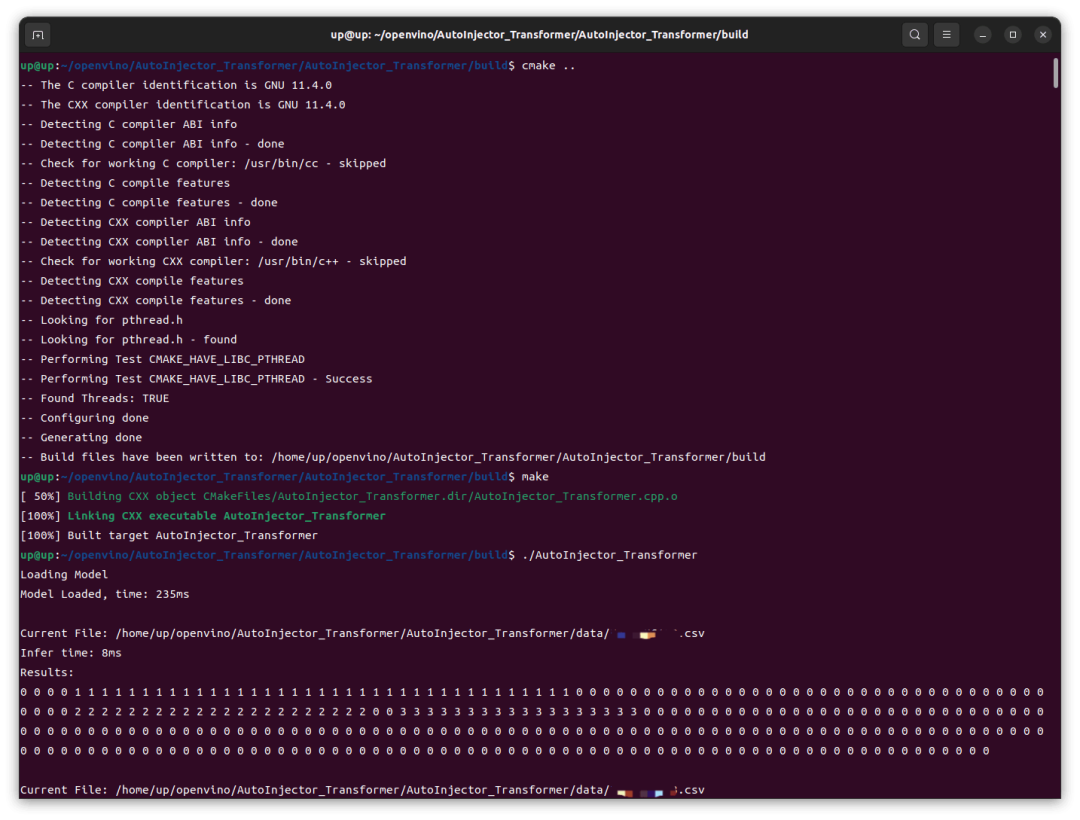The height and width of the screenshot is (820, 1080).
Task: Click the 'cmake ..' command text
Action: (548, 66)
